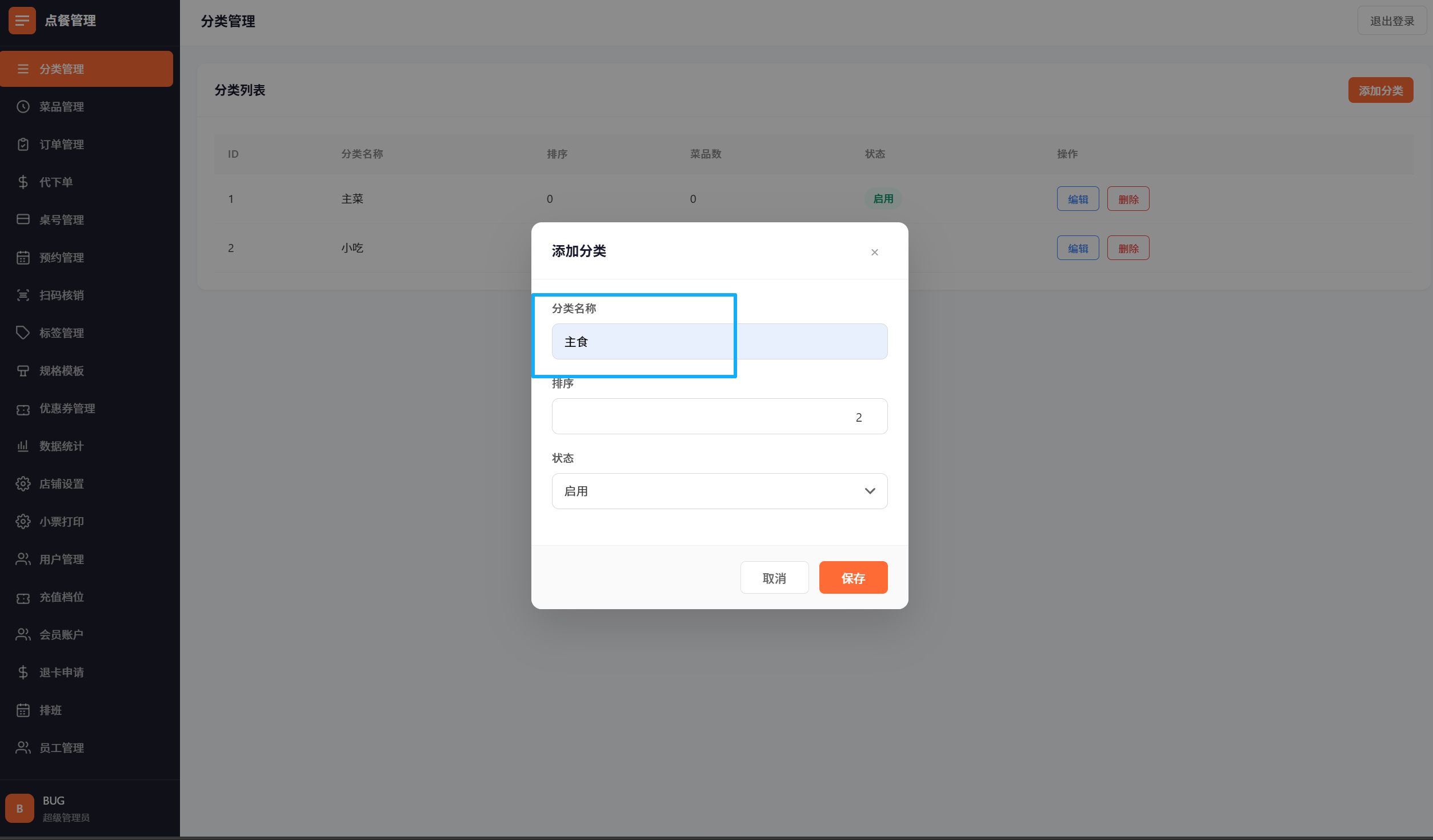Click the tag icon beside 标签管理
The height and width of the screenshot is (840, 1433).
pyautogui.click(x=23, y=333)
